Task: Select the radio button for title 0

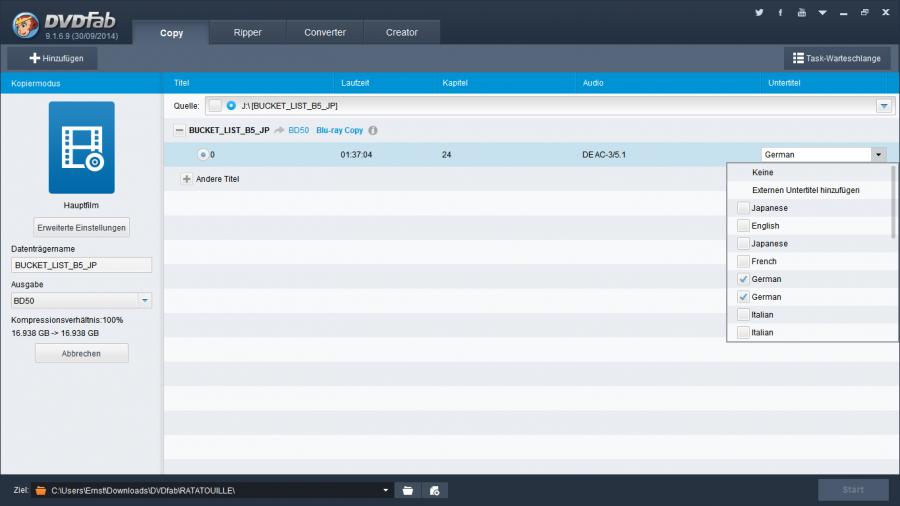Action: point(203,155)
